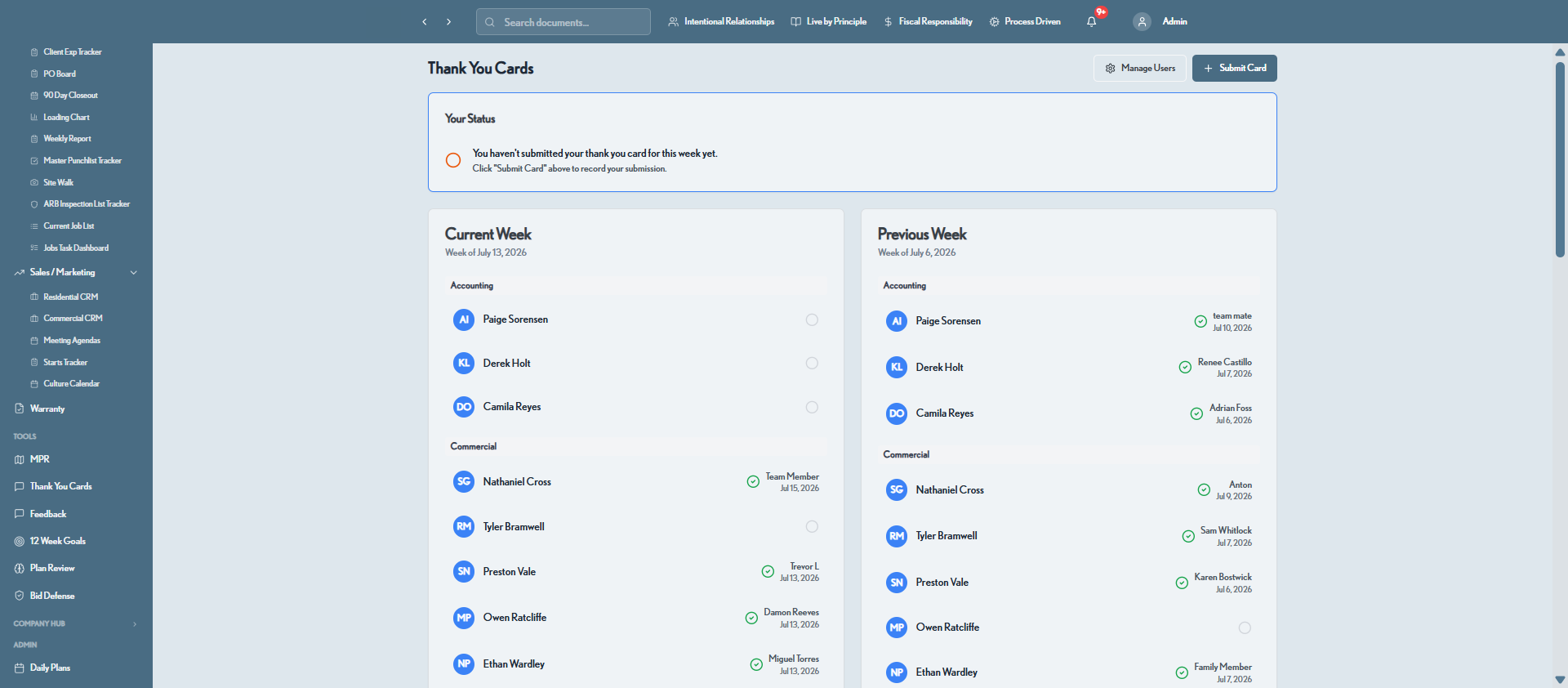Open the Fiscal Responsibility menu
Screen dimensions: 1568x688
[928, 22]
